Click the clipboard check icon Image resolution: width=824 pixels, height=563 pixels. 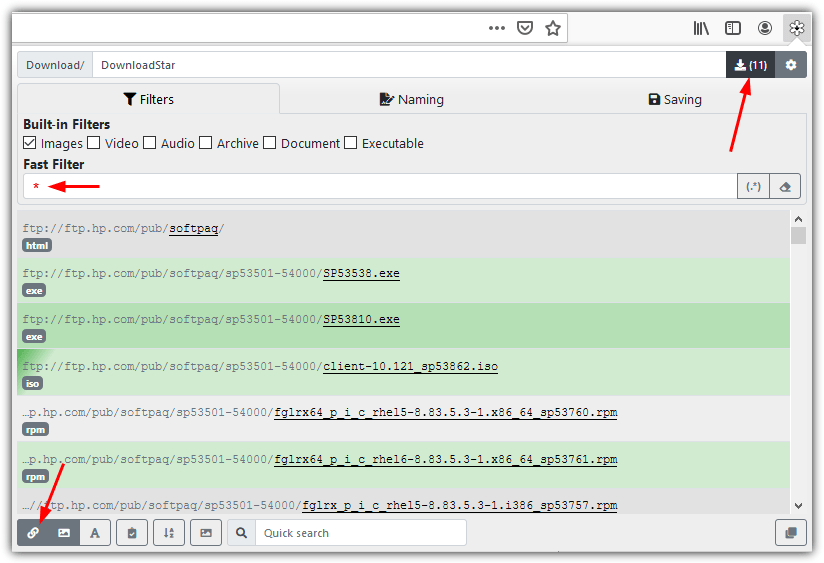pos(132,533)
